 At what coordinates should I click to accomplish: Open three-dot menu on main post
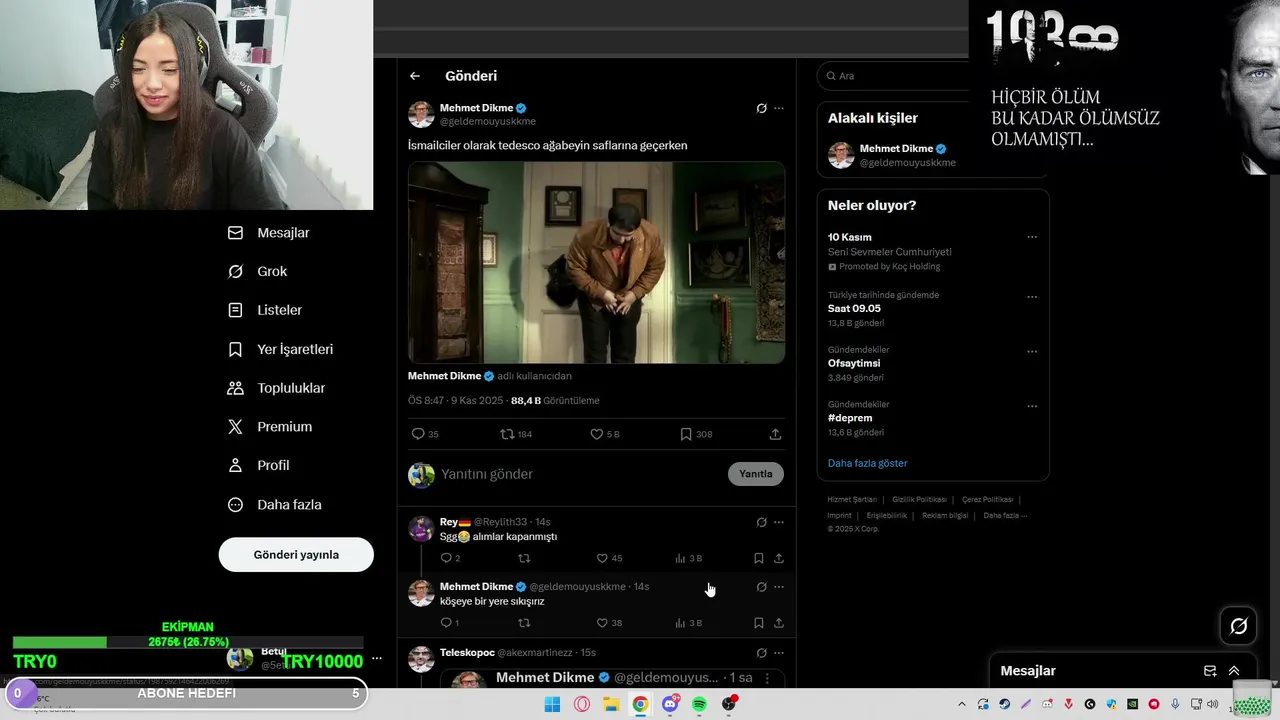779,108
